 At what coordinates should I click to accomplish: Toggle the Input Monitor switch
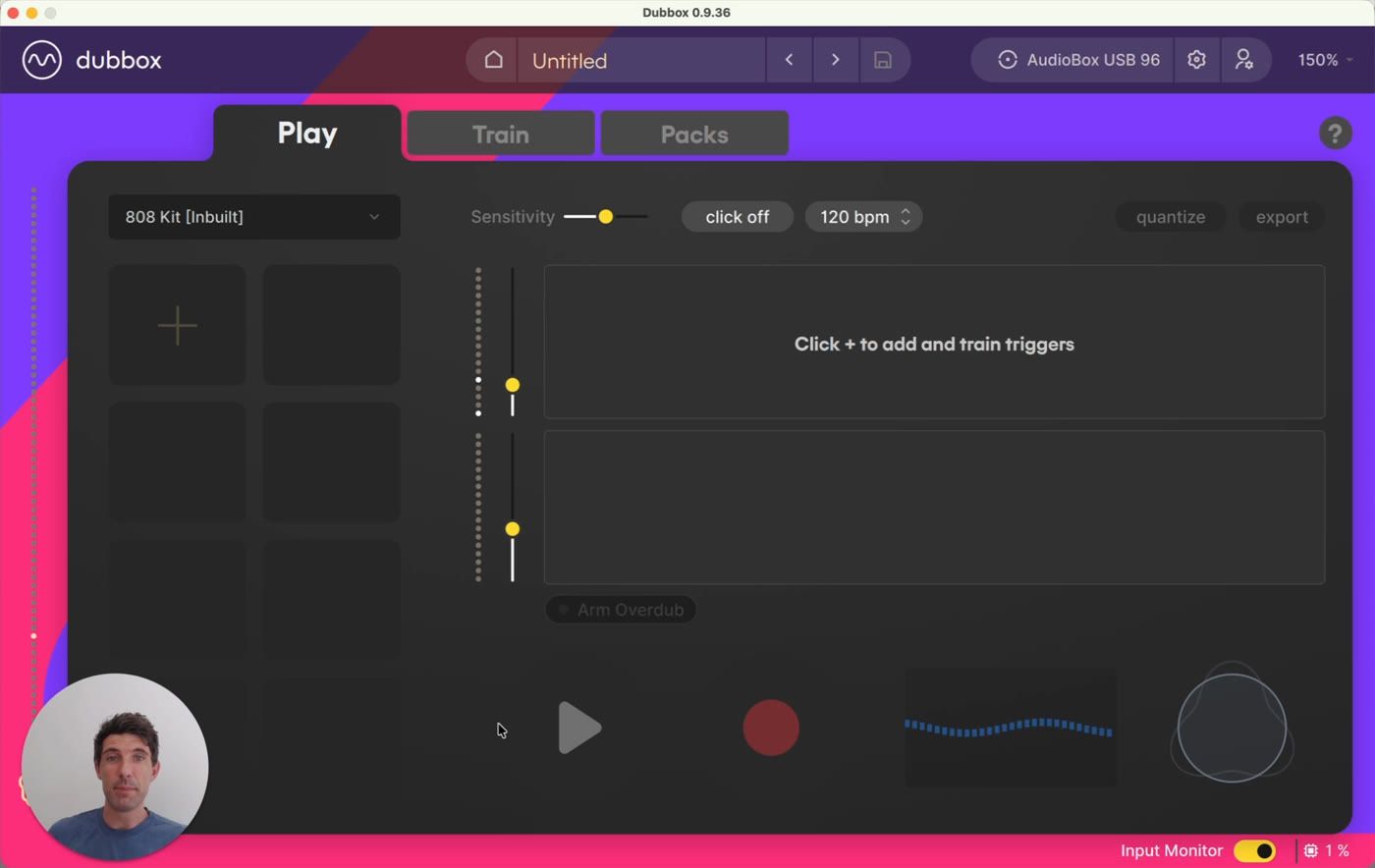[x=1254, y=850]
